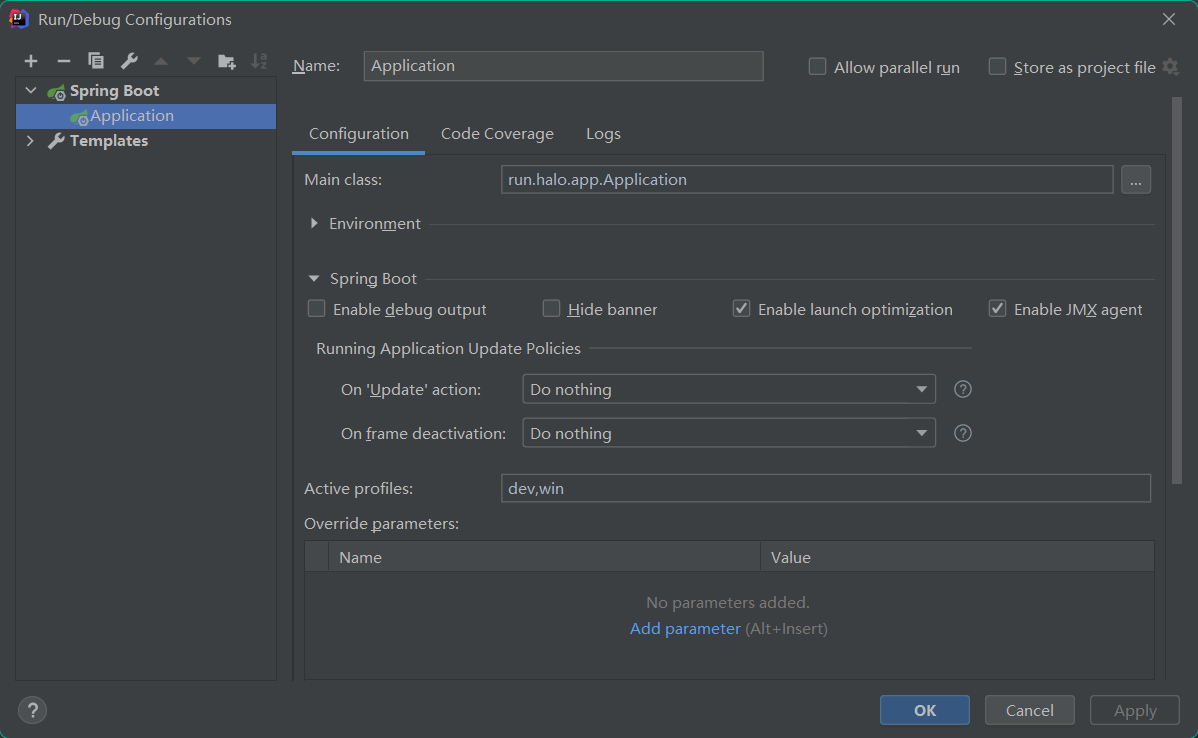Open the On 'Update' action help icon

coord(962,389)
